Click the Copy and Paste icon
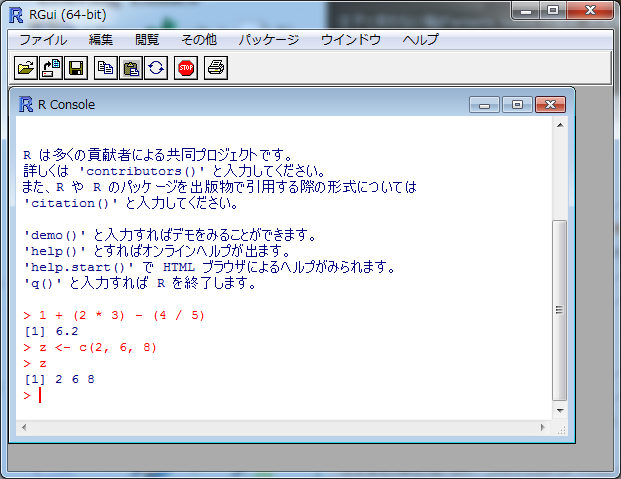621x479 pixels. pos(156,68)
